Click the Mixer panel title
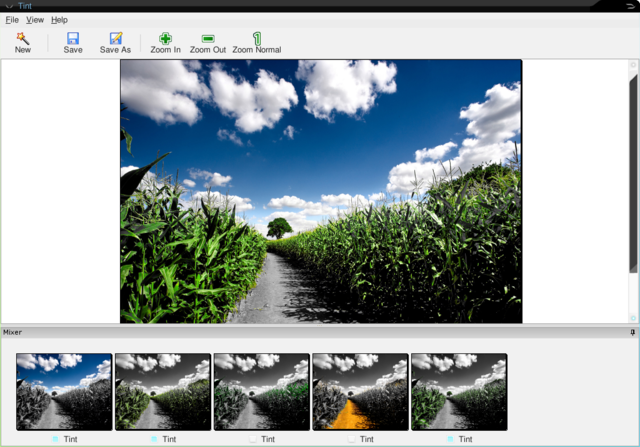Screen dimensions: 640x447 [13, 332]
